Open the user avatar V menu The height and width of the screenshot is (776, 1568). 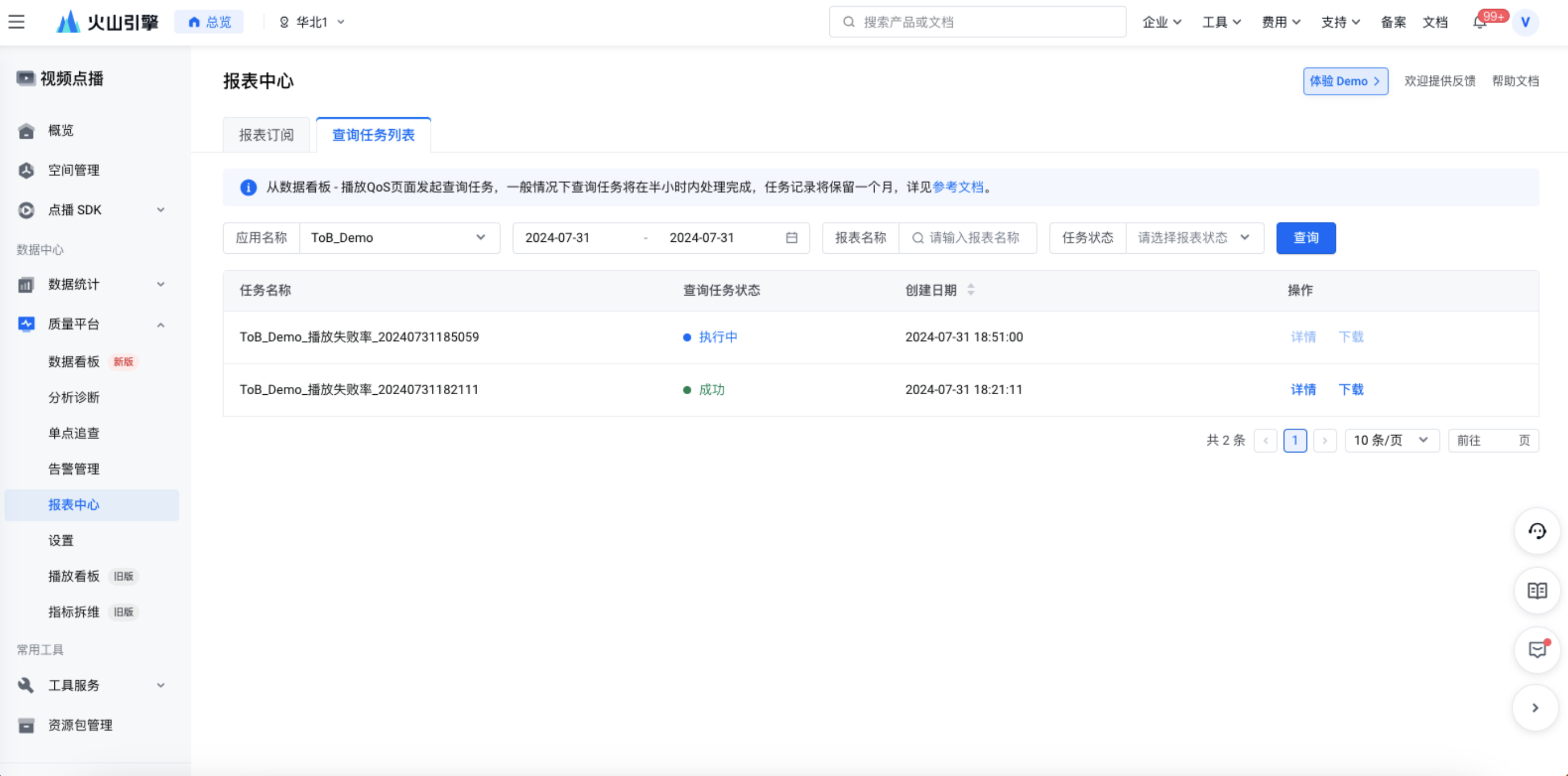(x=1526, y=22)
